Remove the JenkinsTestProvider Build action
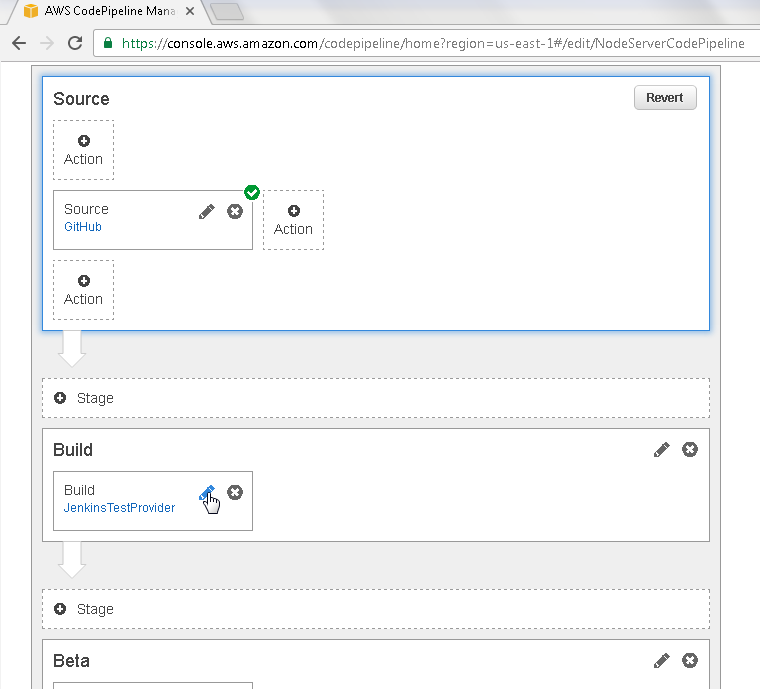 pyautogui.click(x=235, y=493)
